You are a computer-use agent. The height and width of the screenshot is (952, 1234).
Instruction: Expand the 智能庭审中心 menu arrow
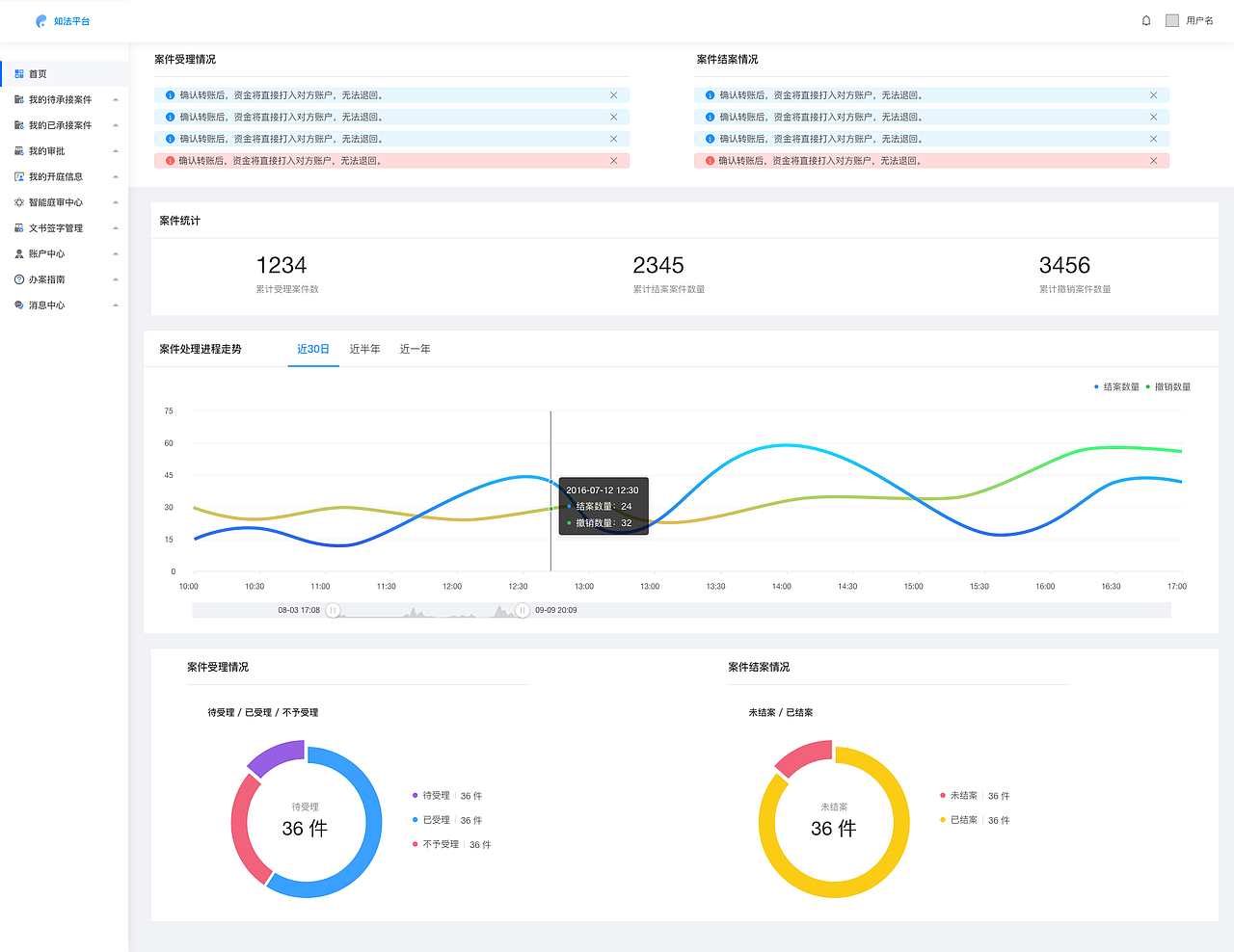116,202
